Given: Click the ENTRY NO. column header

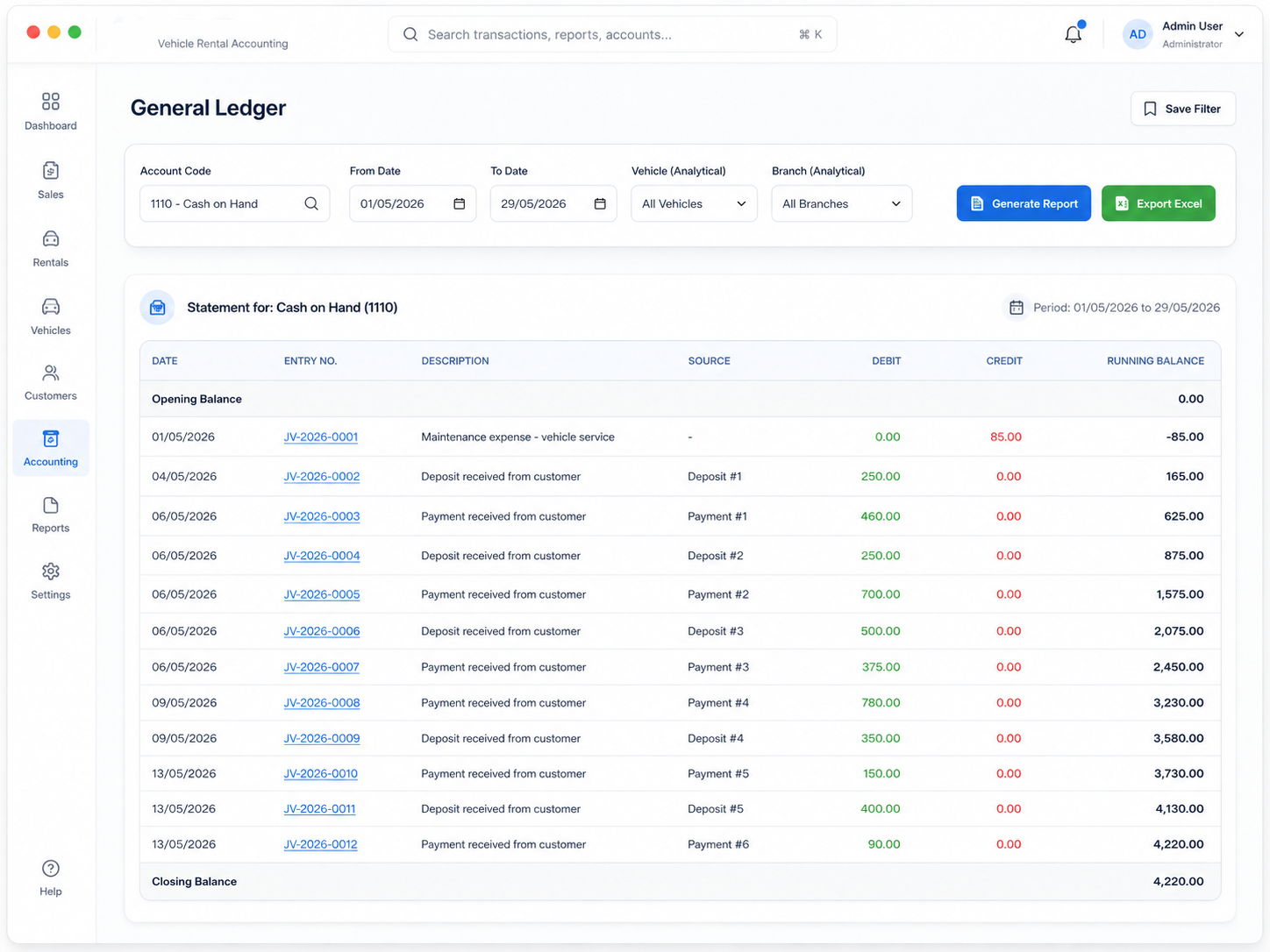Looking at the screenshot, I should click(310, 361).
